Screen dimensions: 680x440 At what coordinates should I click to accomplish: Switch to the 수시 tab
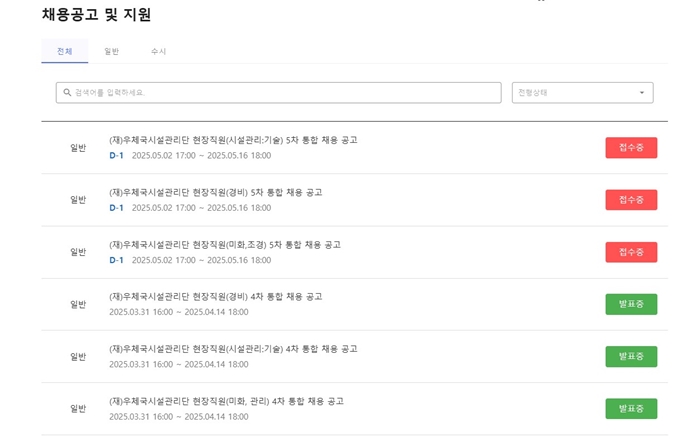click(158, 51)
